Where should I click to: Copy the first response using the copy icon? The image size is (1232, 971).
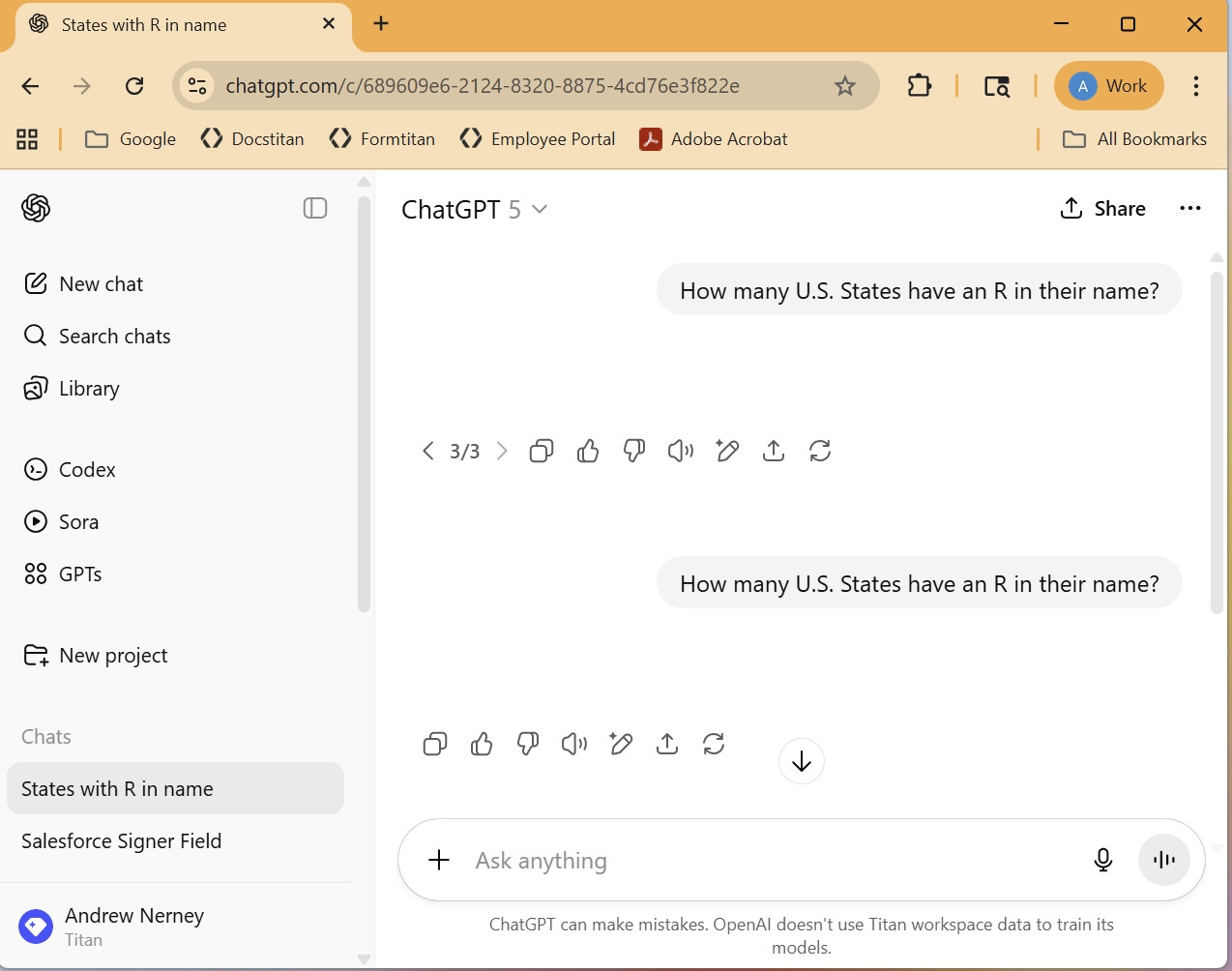(542, 451)
